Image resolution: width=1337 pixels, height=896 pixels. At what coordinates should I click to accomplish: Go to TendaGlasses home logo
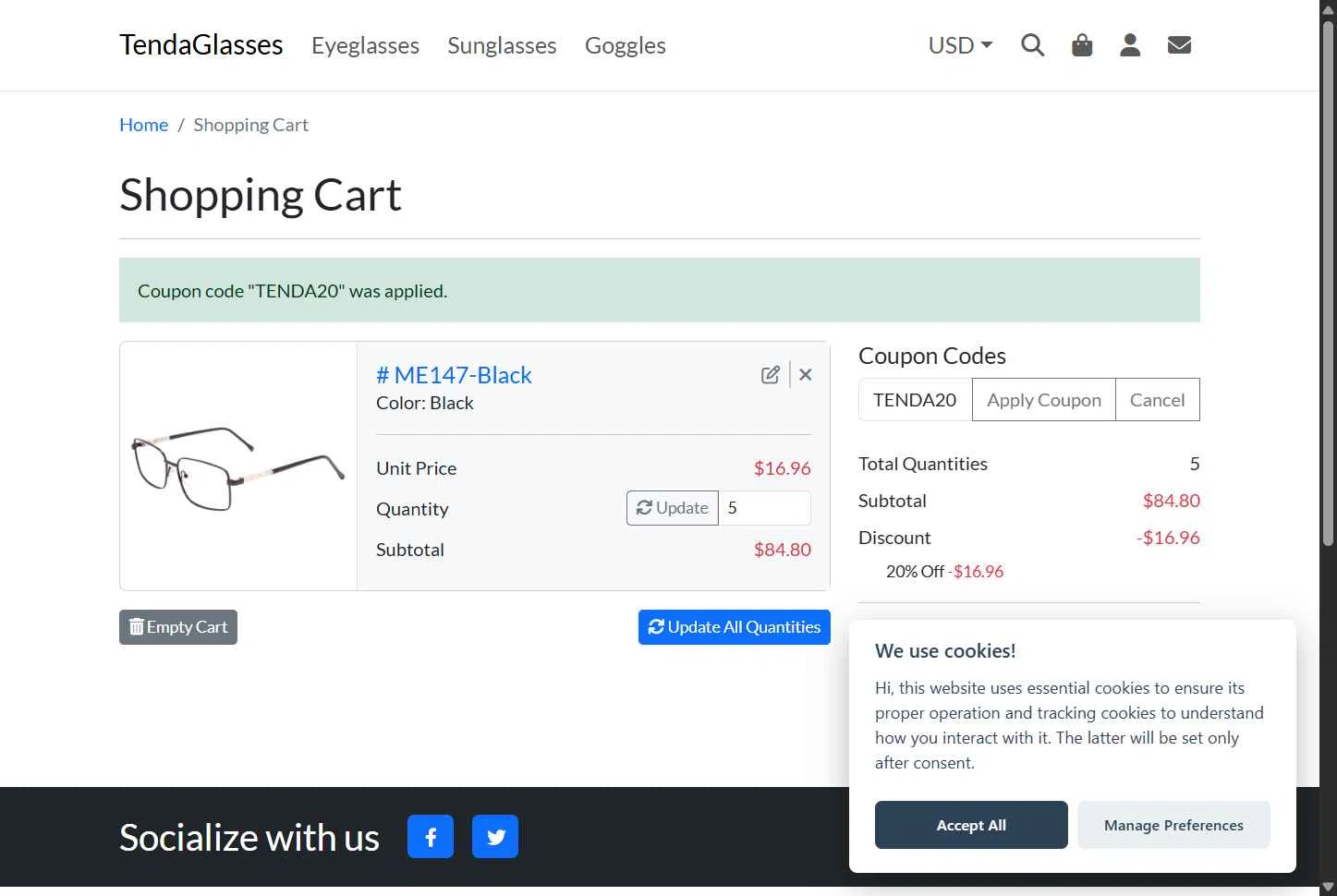[201, 45]
